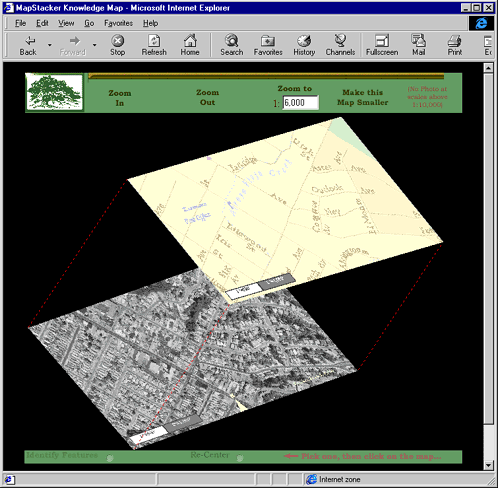Reload the page with Refresh

point(154,45)
